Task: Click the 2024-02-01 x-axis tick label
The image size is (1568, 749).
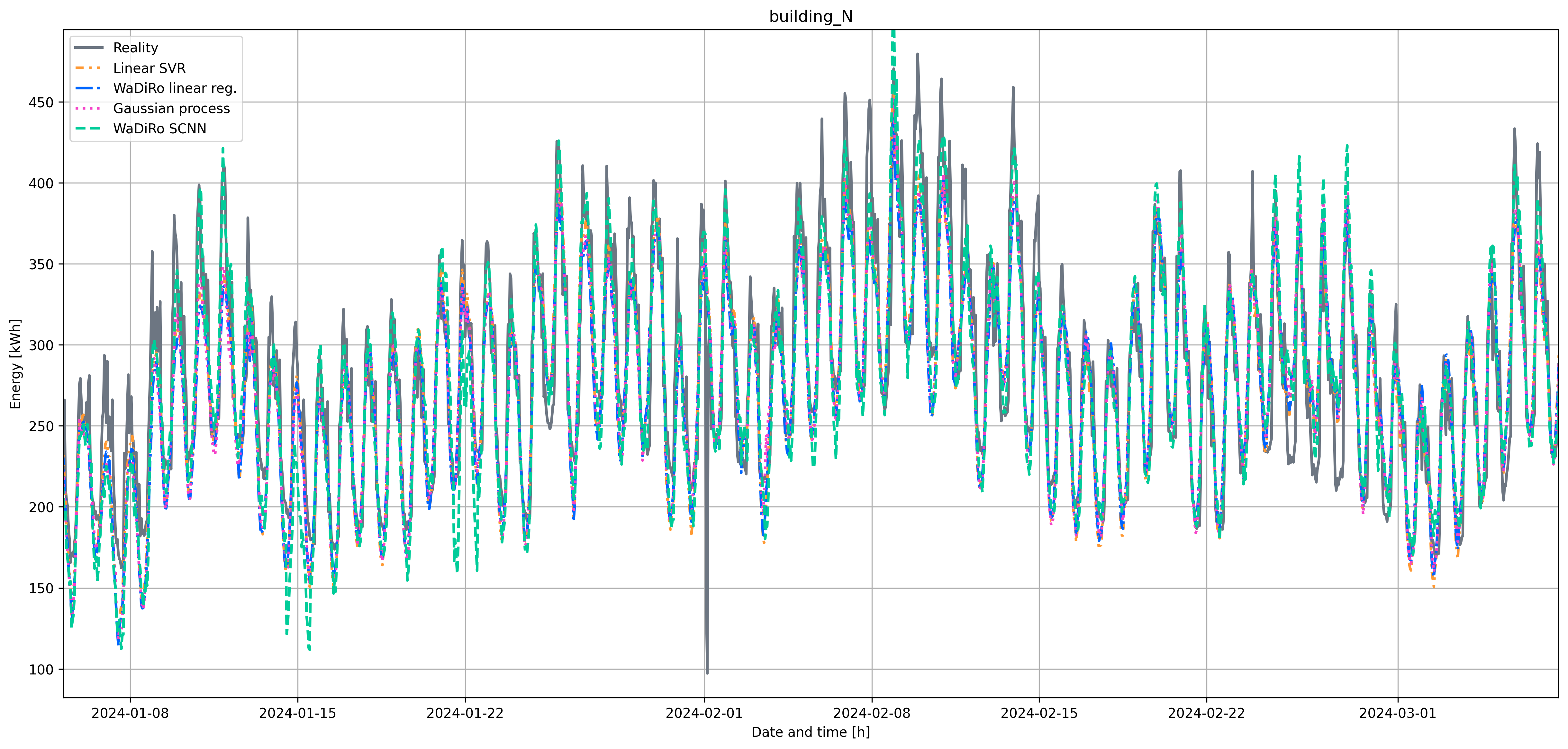Action: (704, 713)
